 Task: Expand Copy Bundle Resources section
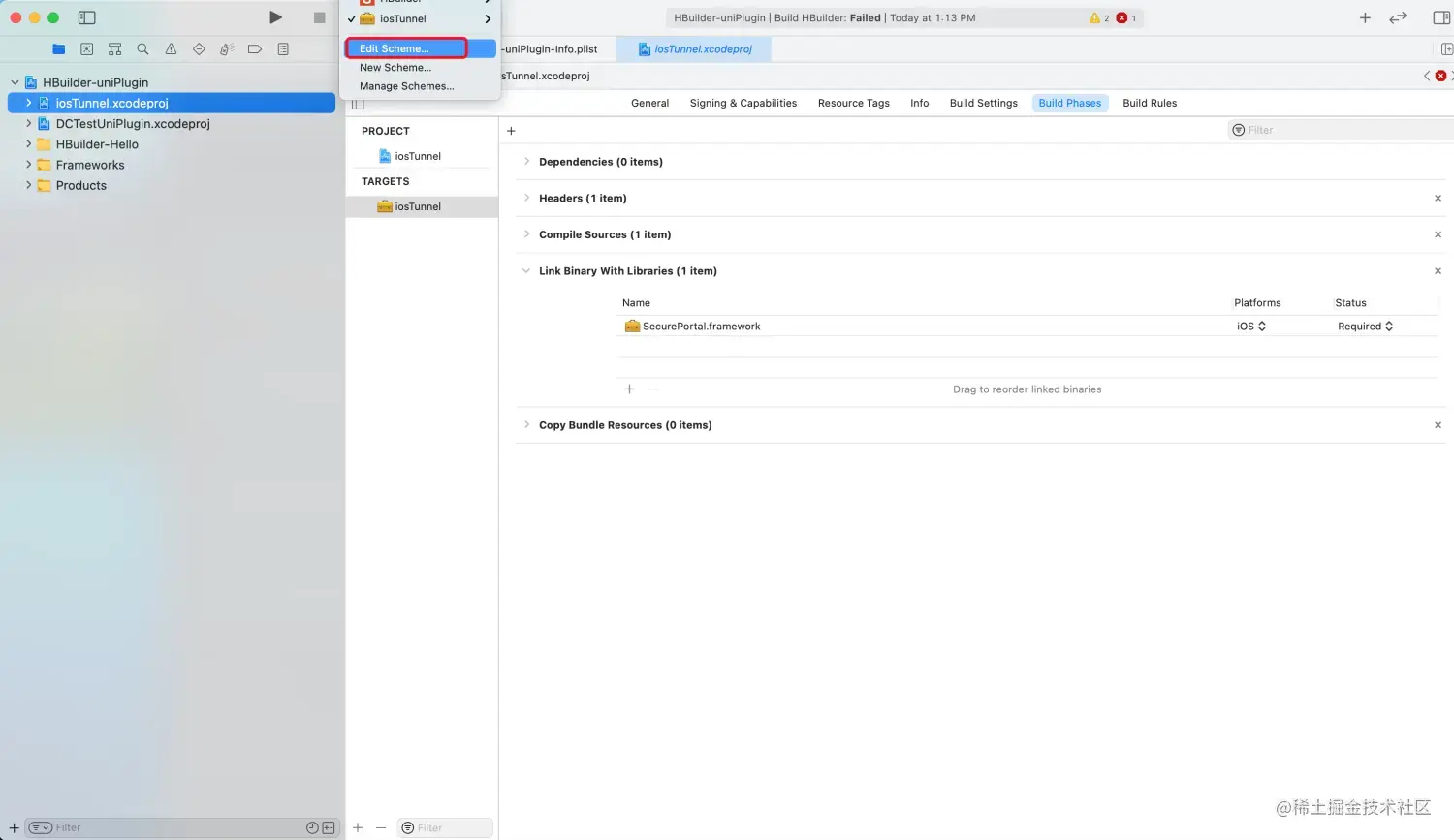coord(526,425)
